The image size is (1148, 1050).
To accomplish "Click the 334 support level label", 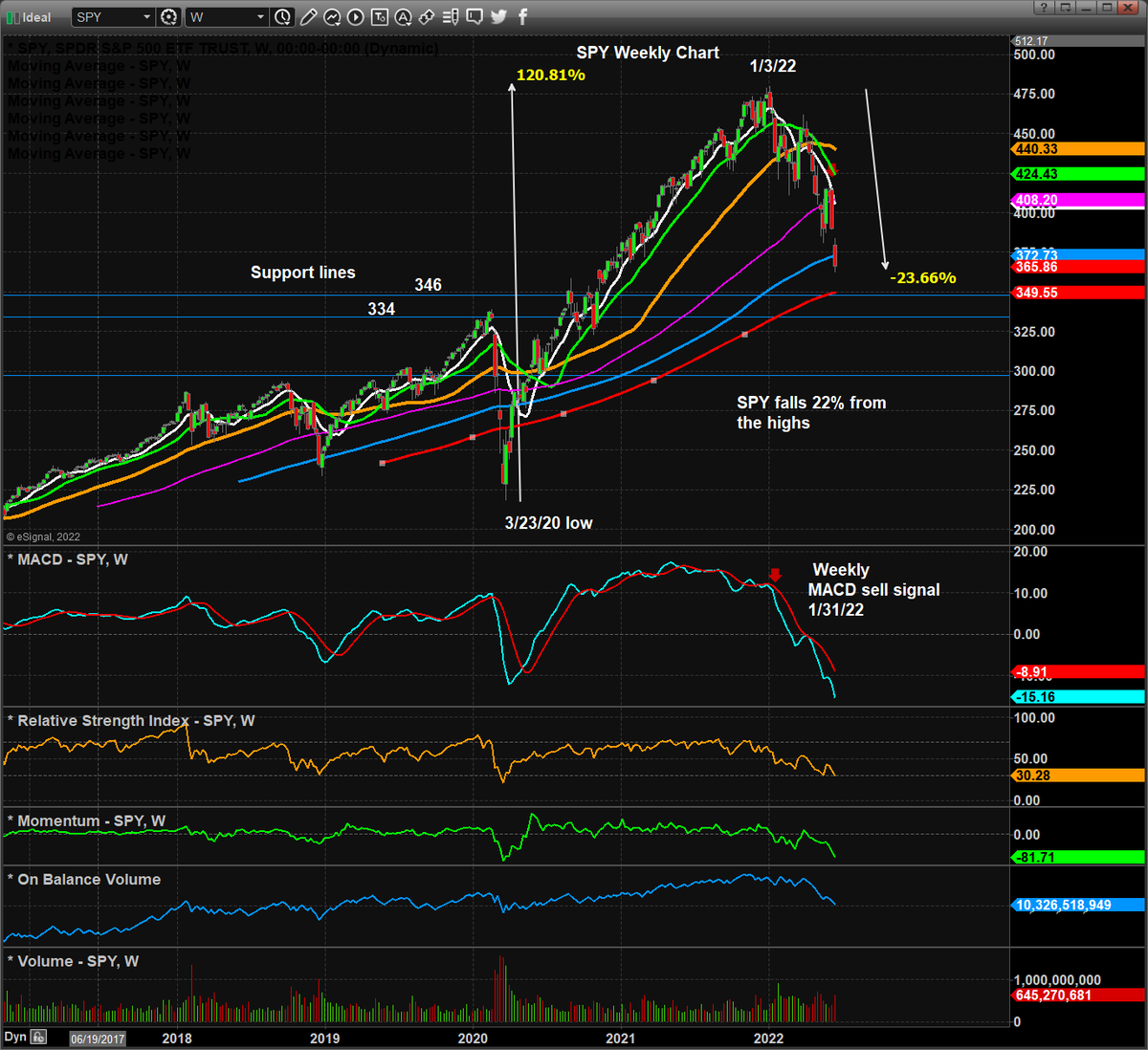I will coord(382,309).
